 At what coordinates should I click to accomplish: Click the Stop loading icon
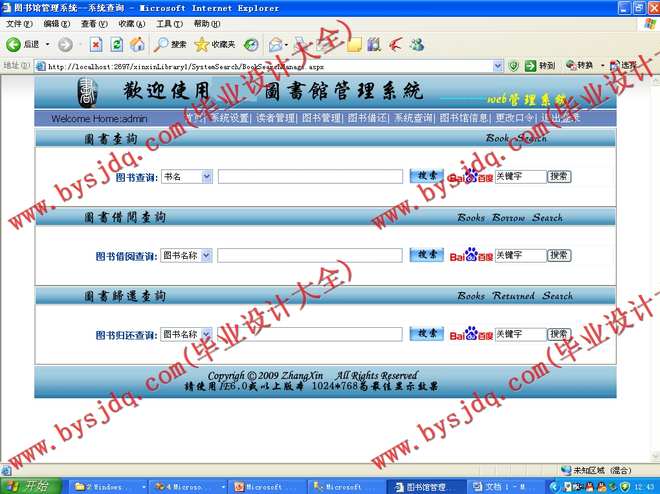(x=96, y=44)
